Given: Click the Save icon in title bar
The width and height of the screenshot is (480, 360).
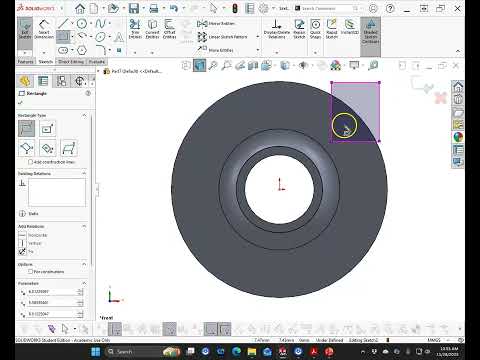Looking at the screenshot, I should (134, 8).
